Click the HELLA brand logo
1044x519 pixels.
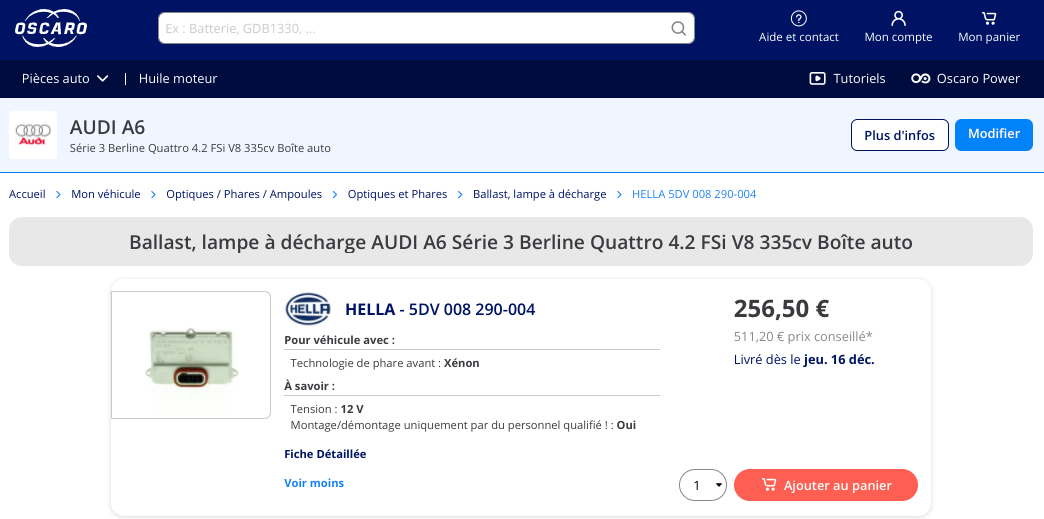tap(307, 309)
